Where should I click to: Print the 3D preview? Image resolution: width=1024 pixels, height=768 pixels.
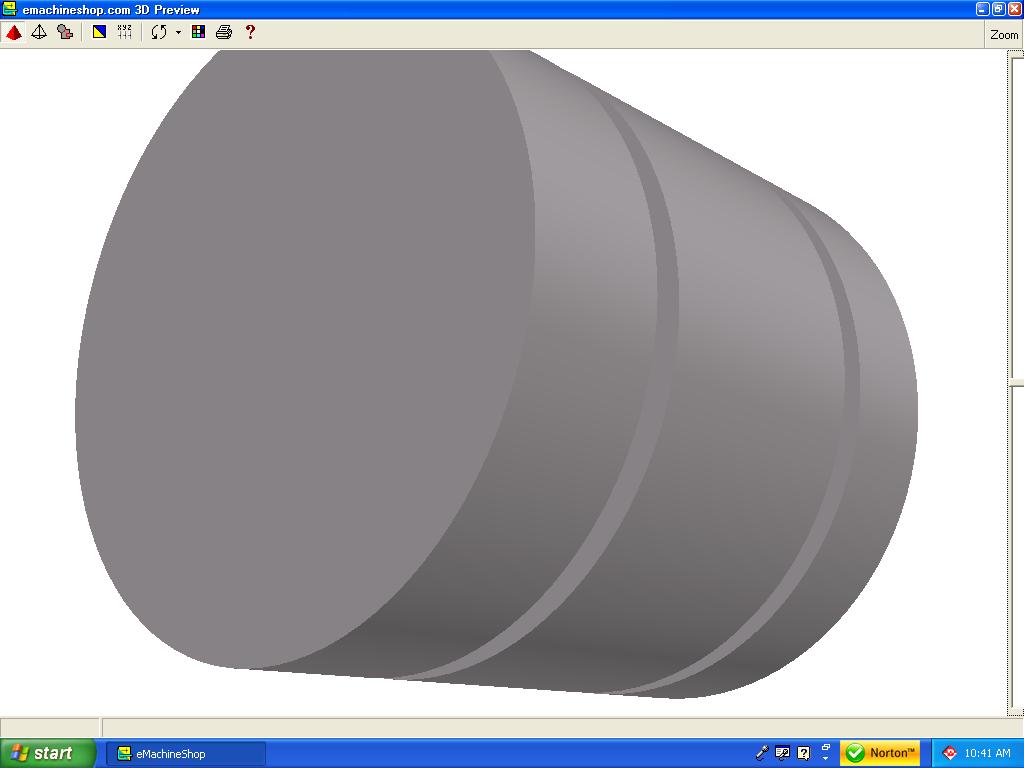pos(224,32)
